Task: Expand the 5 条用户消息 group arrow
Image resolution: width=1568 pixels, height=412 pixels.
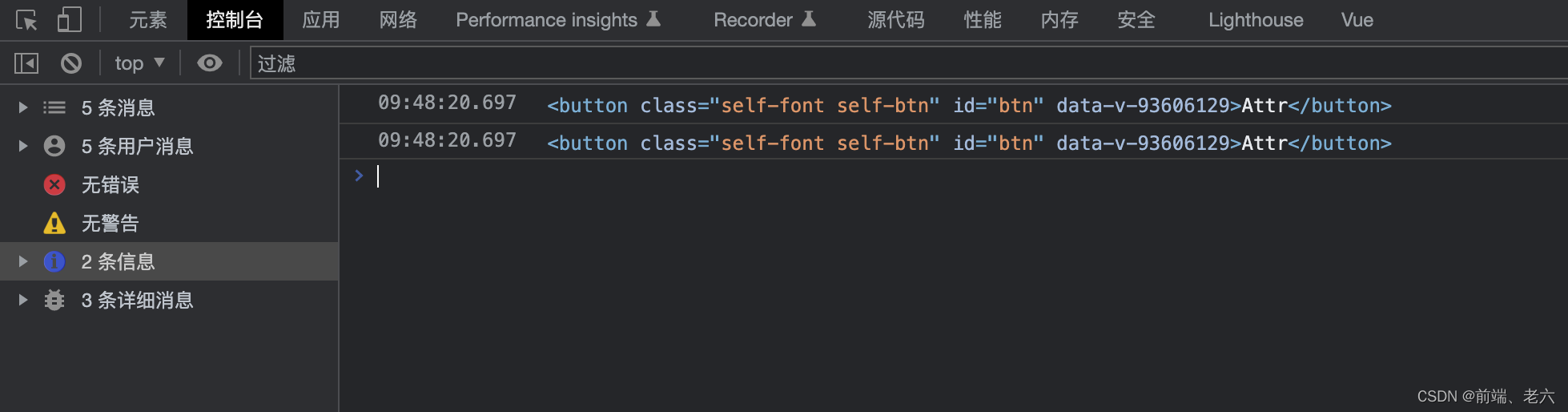Action: (x=23, y=146)
